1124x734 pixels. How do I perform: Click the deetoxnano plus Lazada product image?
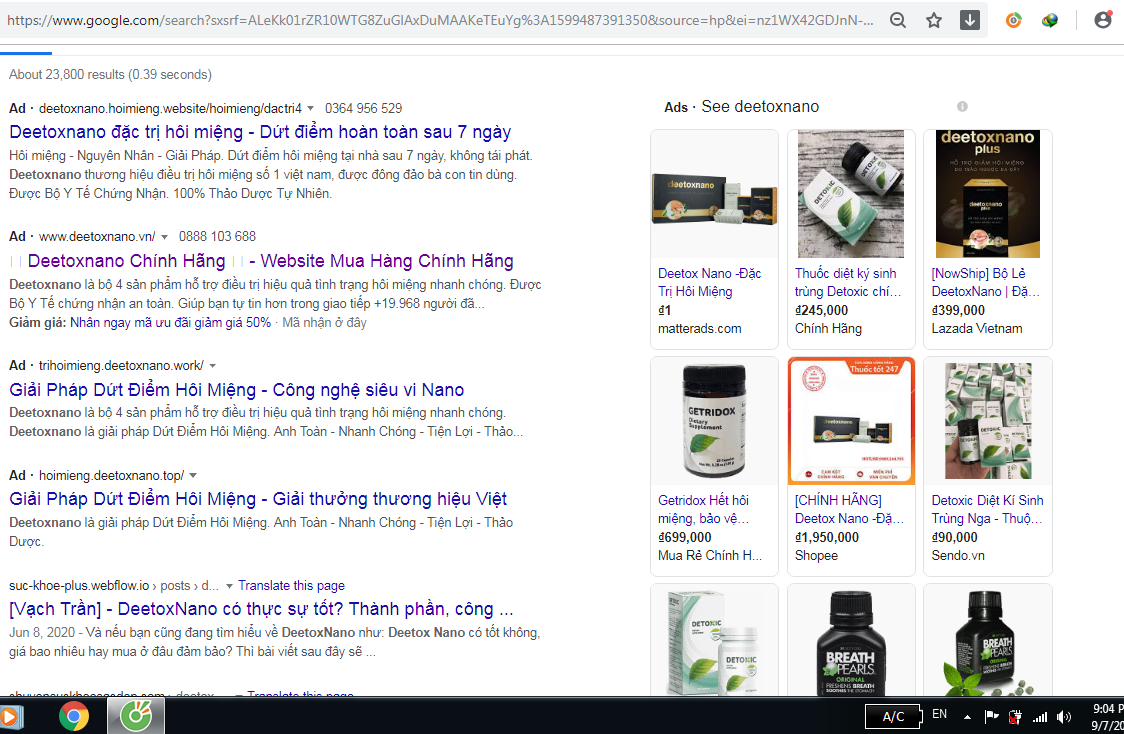987,194
